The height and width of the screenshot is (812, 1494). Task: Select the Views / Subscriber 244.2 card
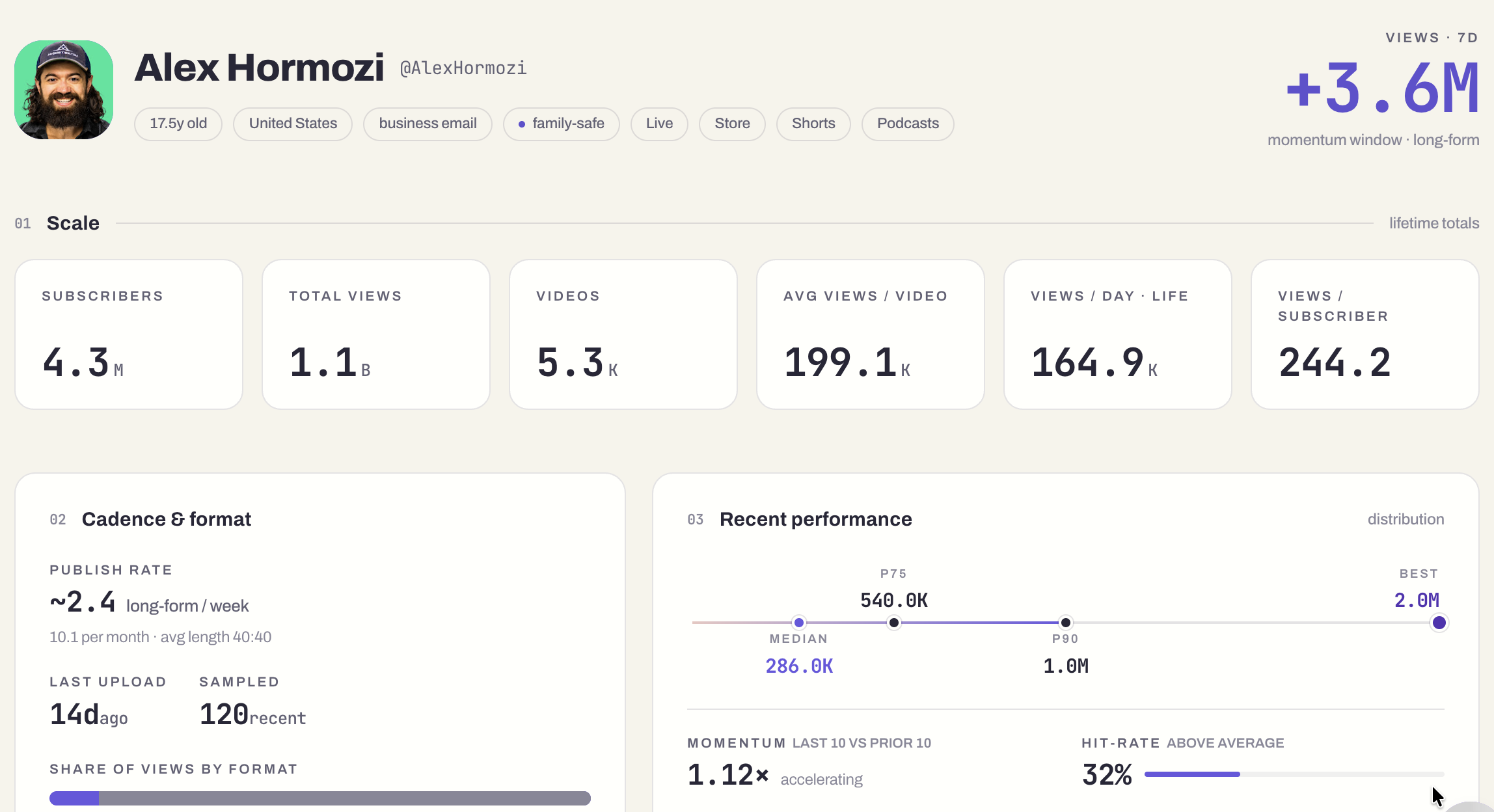[1365, 334]
